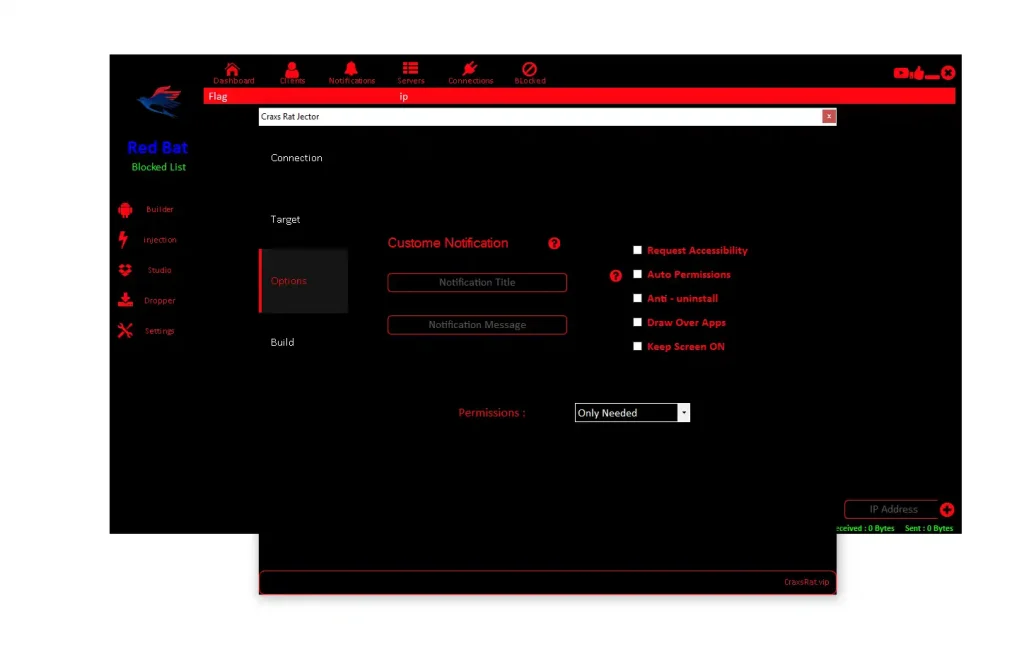Click the plus icon beside IP Address
Viewport: 1024px width, 671px height.
click(x=947, y=510)
